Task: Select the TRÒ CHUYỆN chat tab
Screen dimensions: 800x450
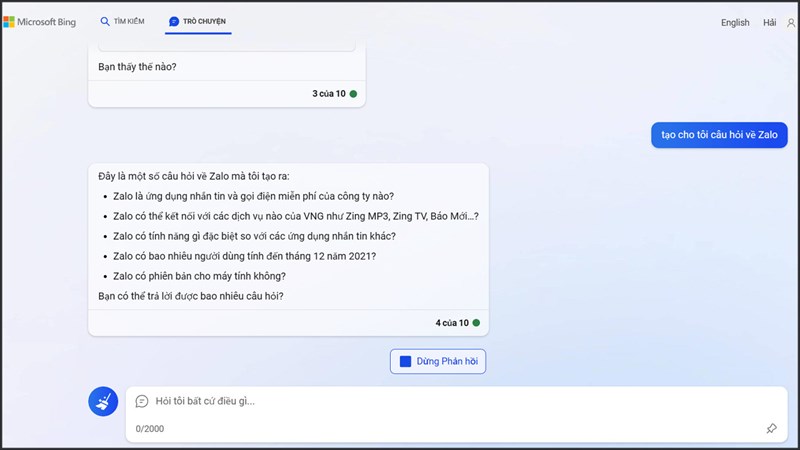Action: (198, 21)
